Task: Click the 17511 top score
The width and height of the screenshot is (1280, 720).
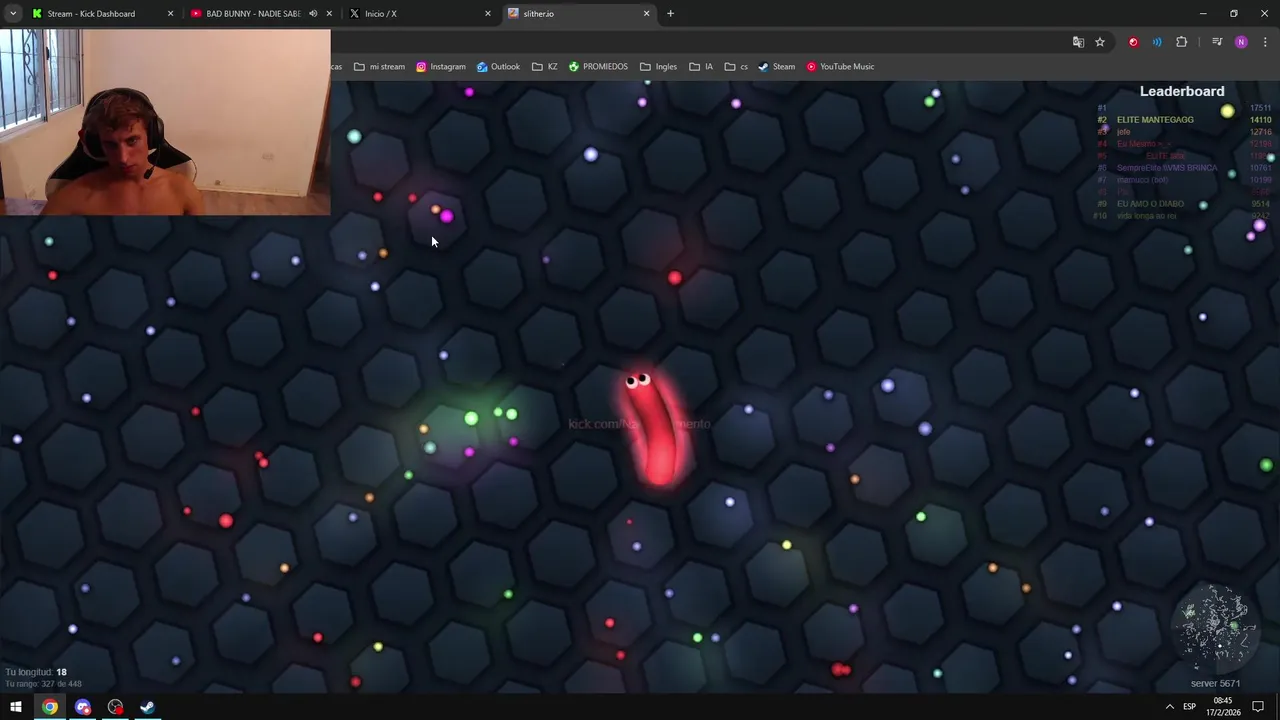Action: click(1260, 108)
